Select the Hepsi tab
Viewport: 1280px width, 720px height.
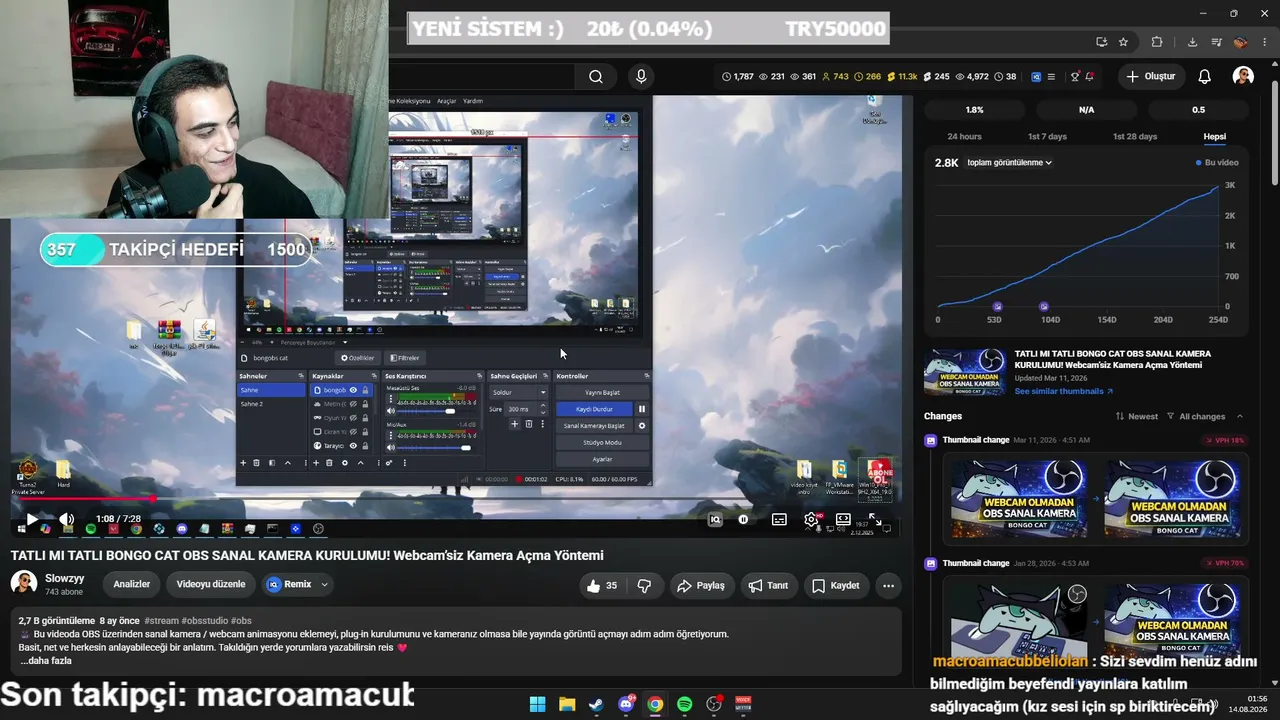coord(1214,137)
